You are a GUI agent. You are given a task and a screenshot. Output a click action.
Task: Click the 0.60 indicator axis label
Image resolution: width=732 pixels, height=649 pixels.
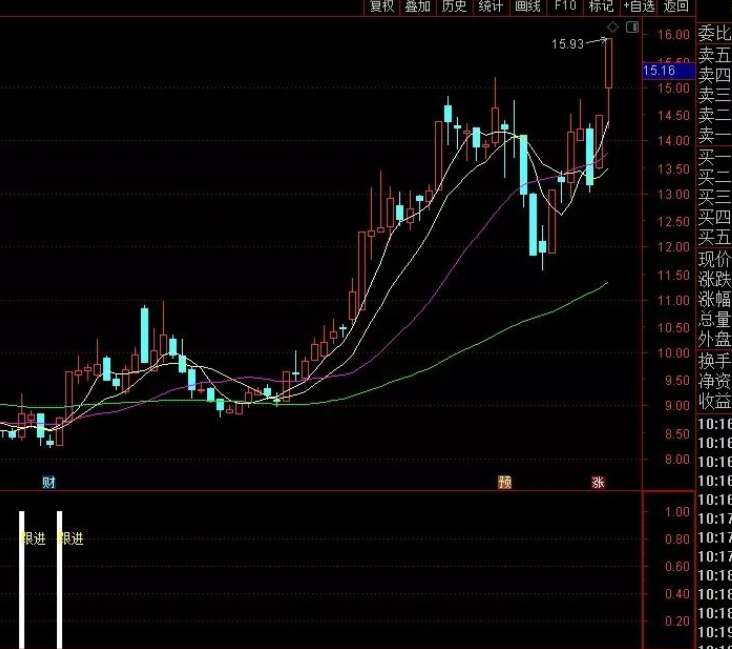click(x=677, y=567)
